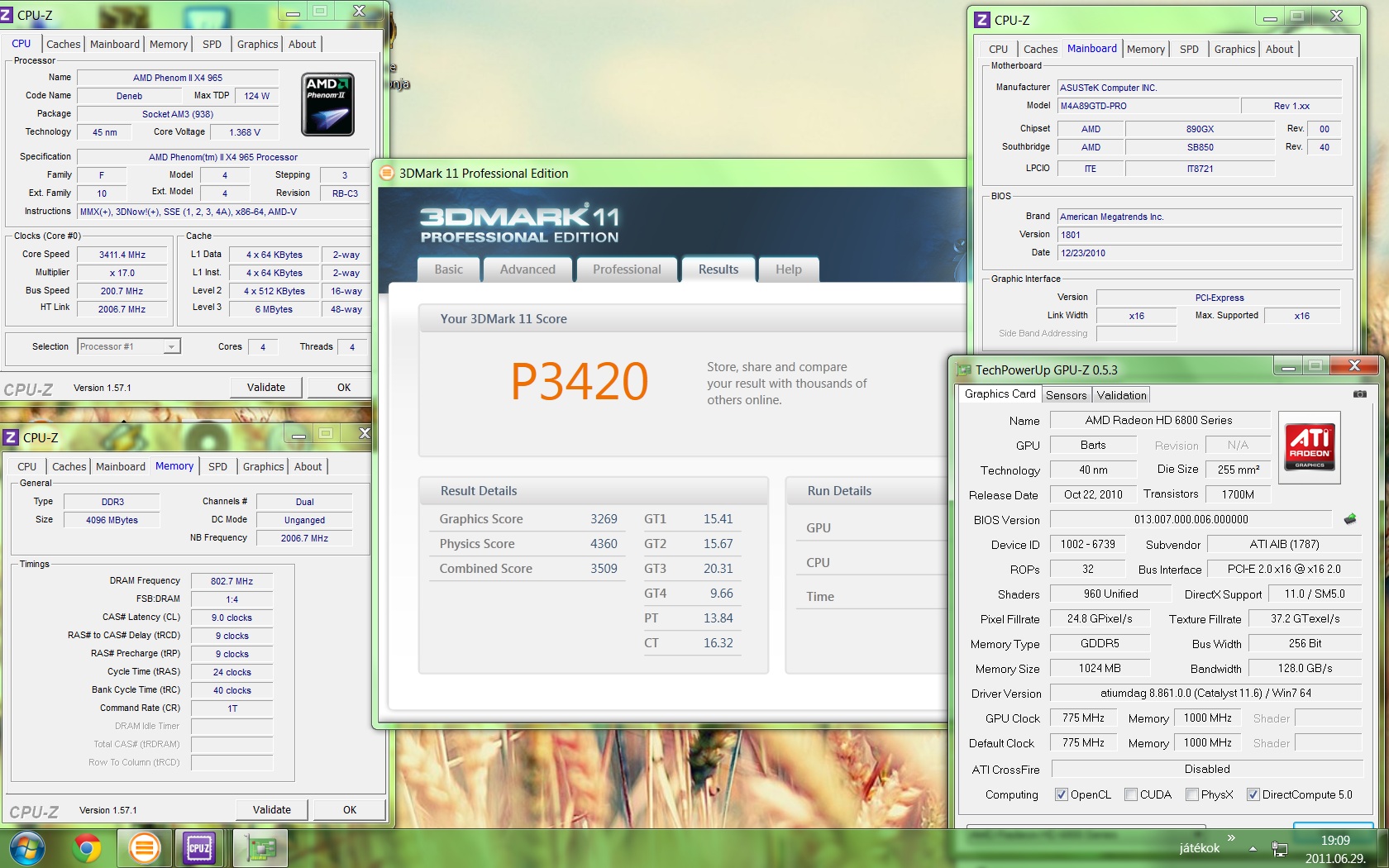Toggle the DirectCompute 5.0 checkbox

1253,794
